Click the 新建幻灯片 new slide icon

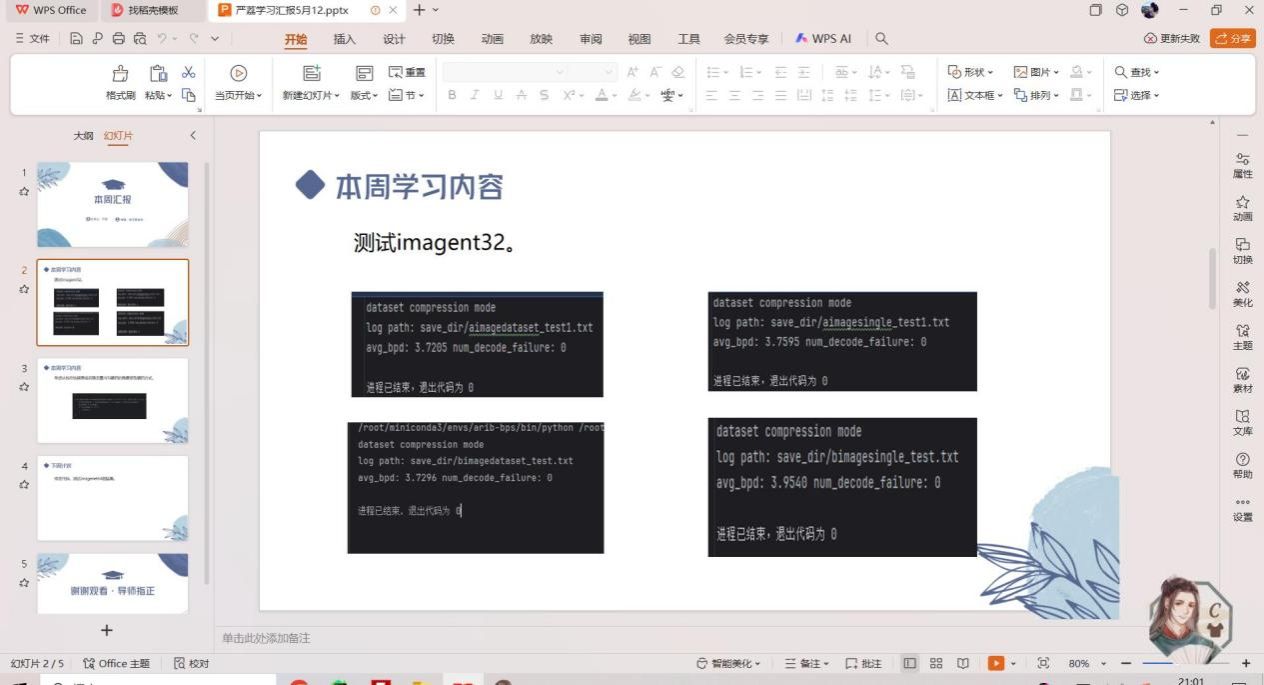click(311, 73)
